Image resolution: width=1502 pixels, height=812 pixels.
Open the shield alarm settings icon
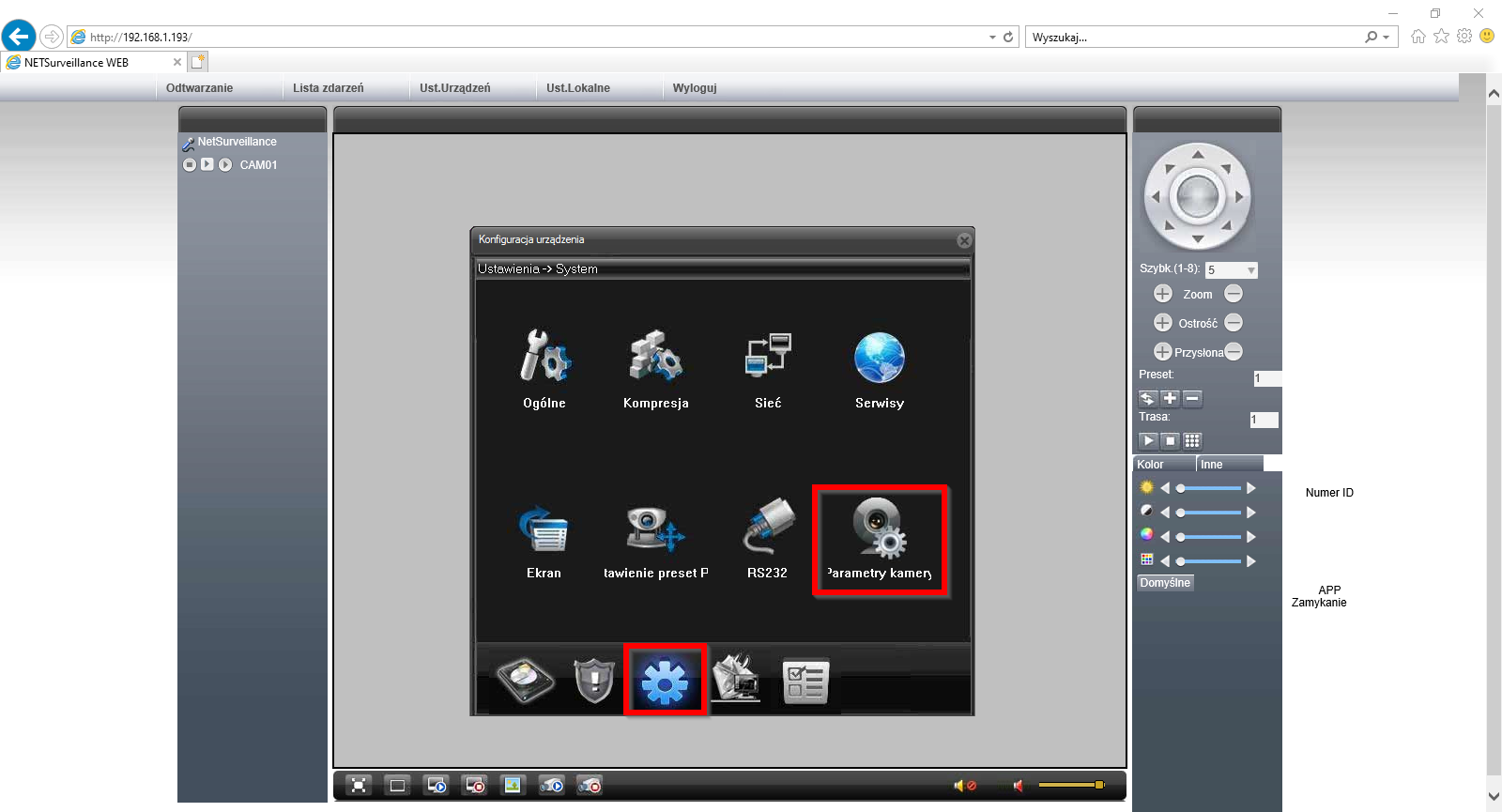[x=594, y=680]
